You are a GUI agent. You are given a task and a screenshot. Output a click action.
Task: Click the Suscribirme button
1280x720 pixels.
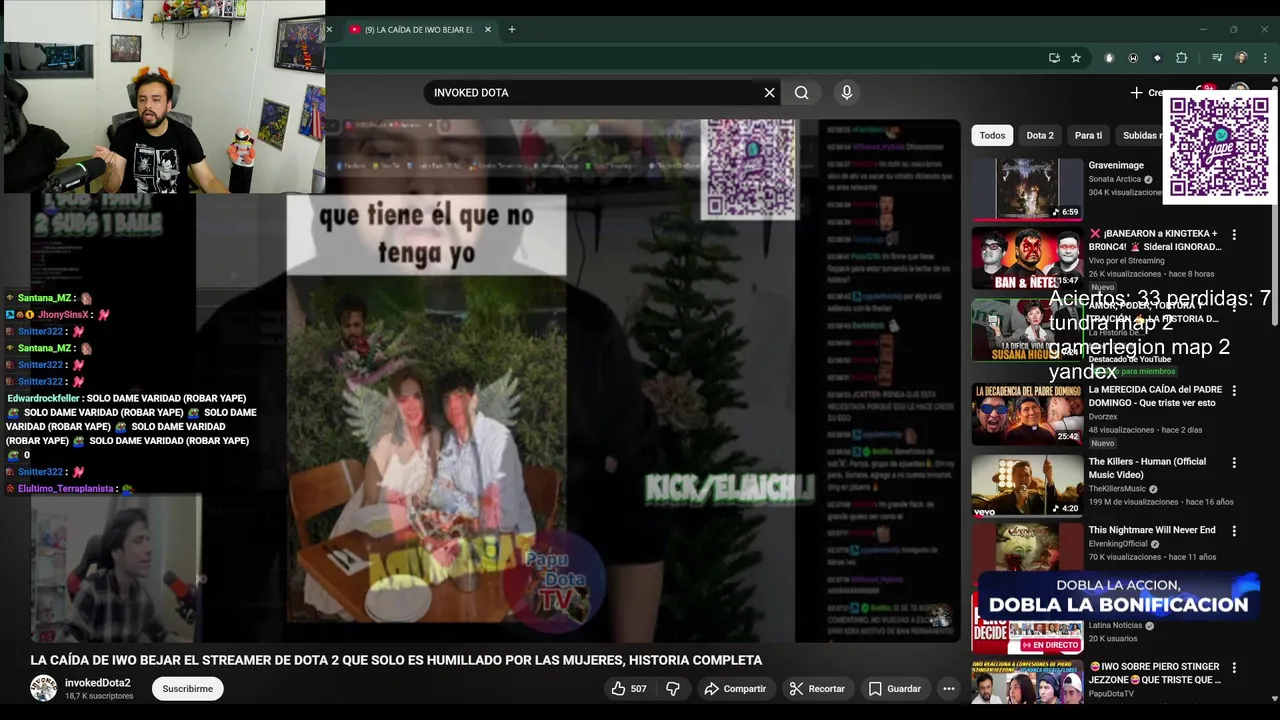pos(187,688)
